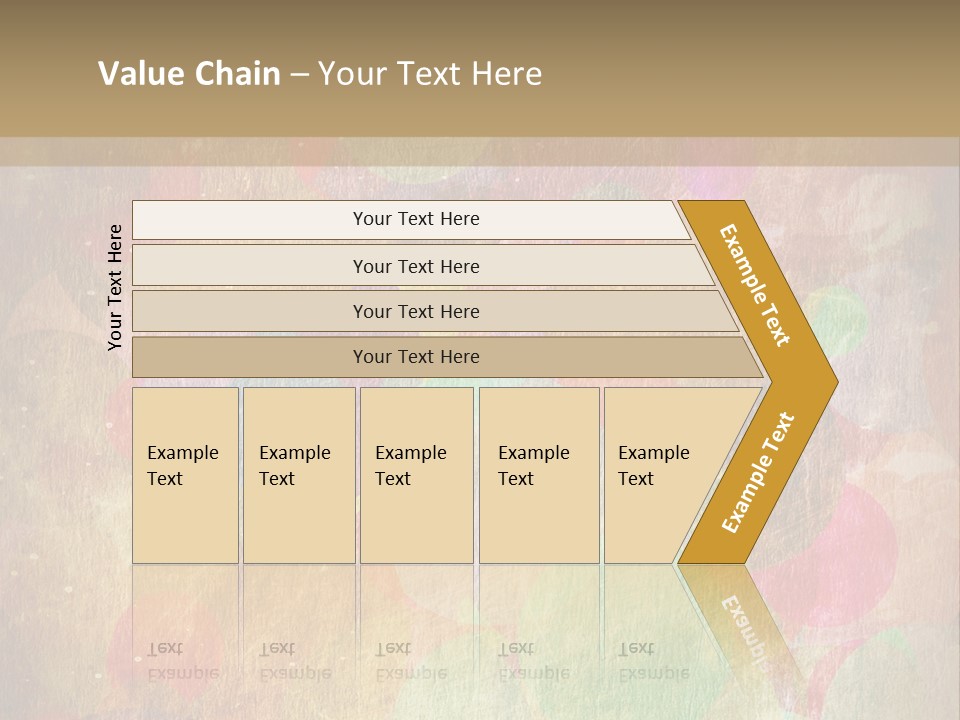Select the topmost white "Your Text Here" bar
Image resolution: width=960 pixels, height=720 pixels.
click(415, 219)
